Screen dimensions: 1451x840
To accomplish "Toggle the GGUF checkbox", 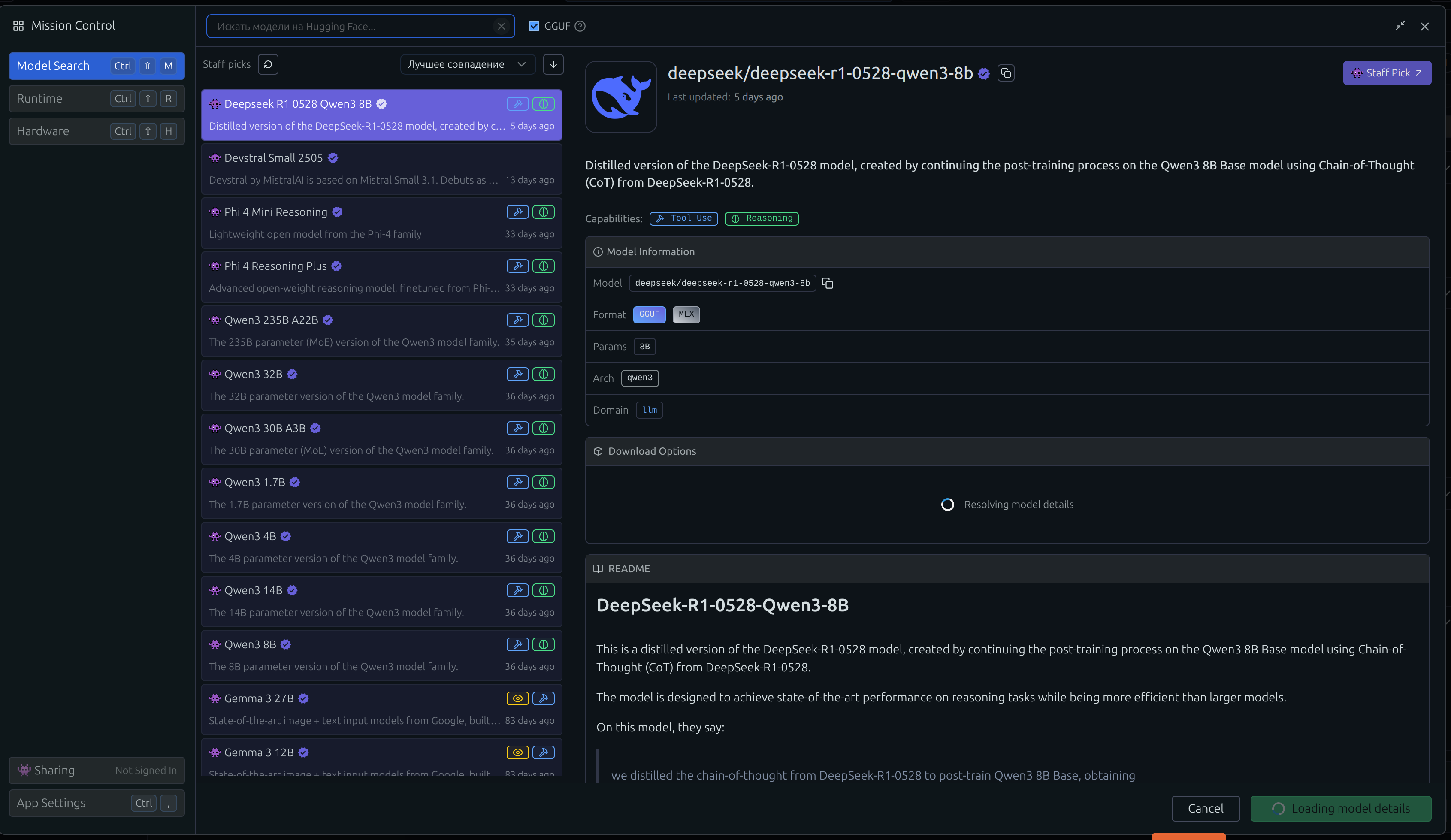I will click(x=534, y=26).
